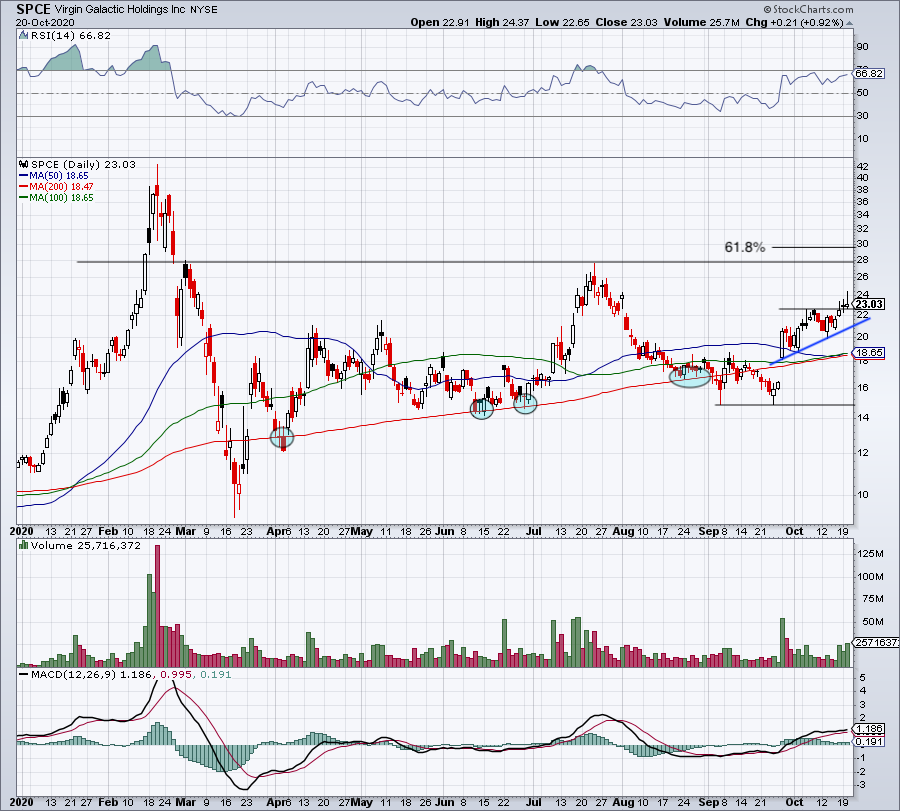Viewport: 900px width, 811px height.
Task: Click the volume bars icon before Volume 25,716,372
Action: coord(24,545)
